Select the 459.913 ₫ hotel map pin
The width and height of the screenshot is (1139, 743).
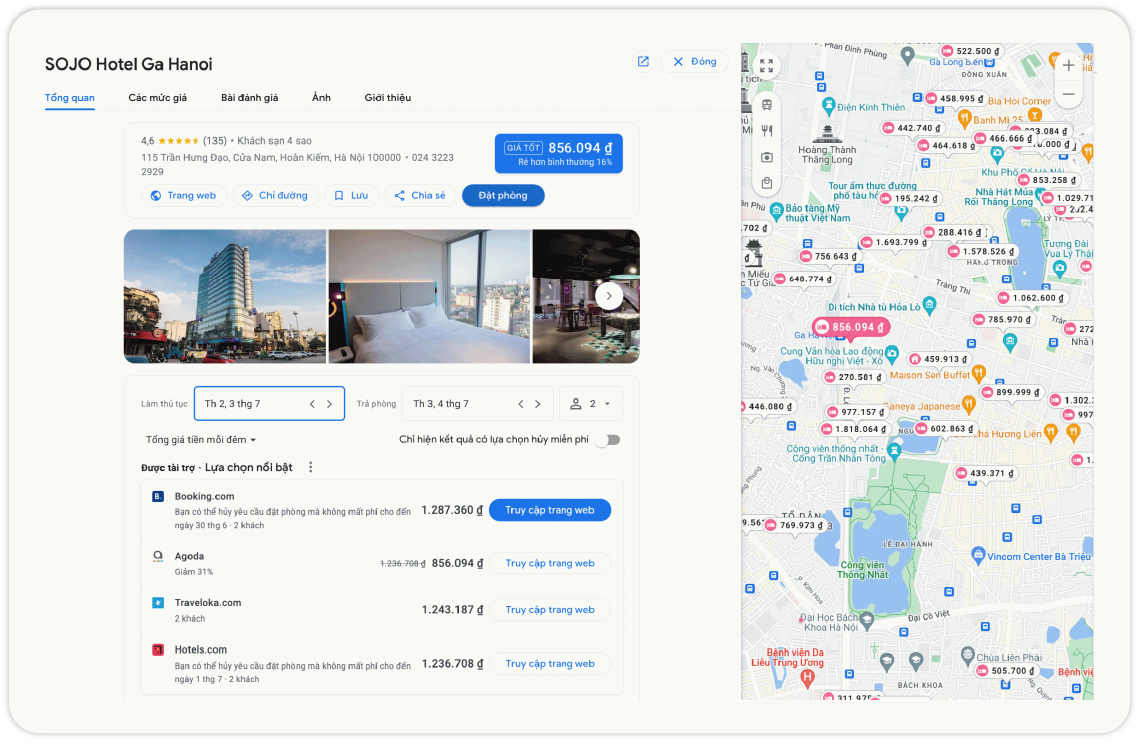pyautogui.click(x=939, y=359)
